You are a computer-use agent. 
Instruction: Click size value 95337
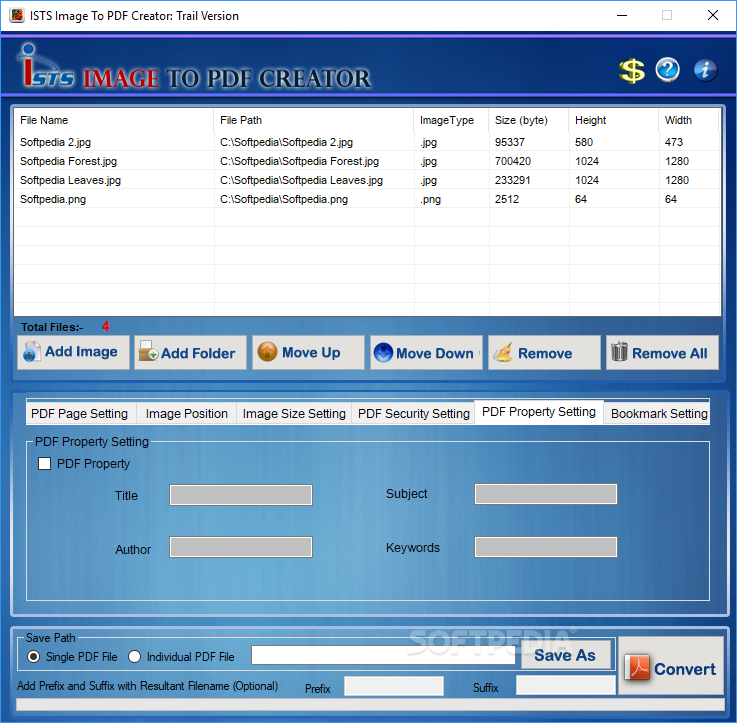click(x=510, y=142)
